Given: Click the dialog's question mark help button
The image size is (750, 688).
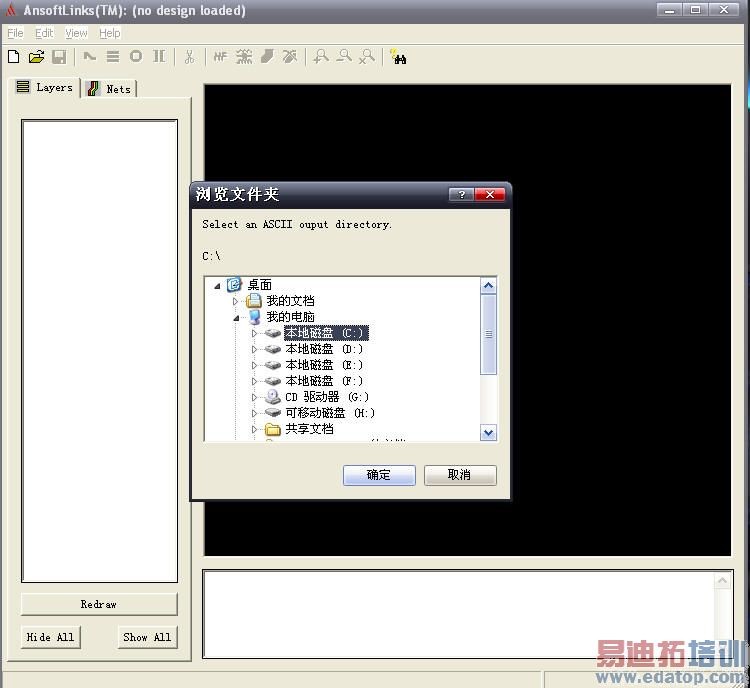Looking at the screenshot, I should point(461,194).
